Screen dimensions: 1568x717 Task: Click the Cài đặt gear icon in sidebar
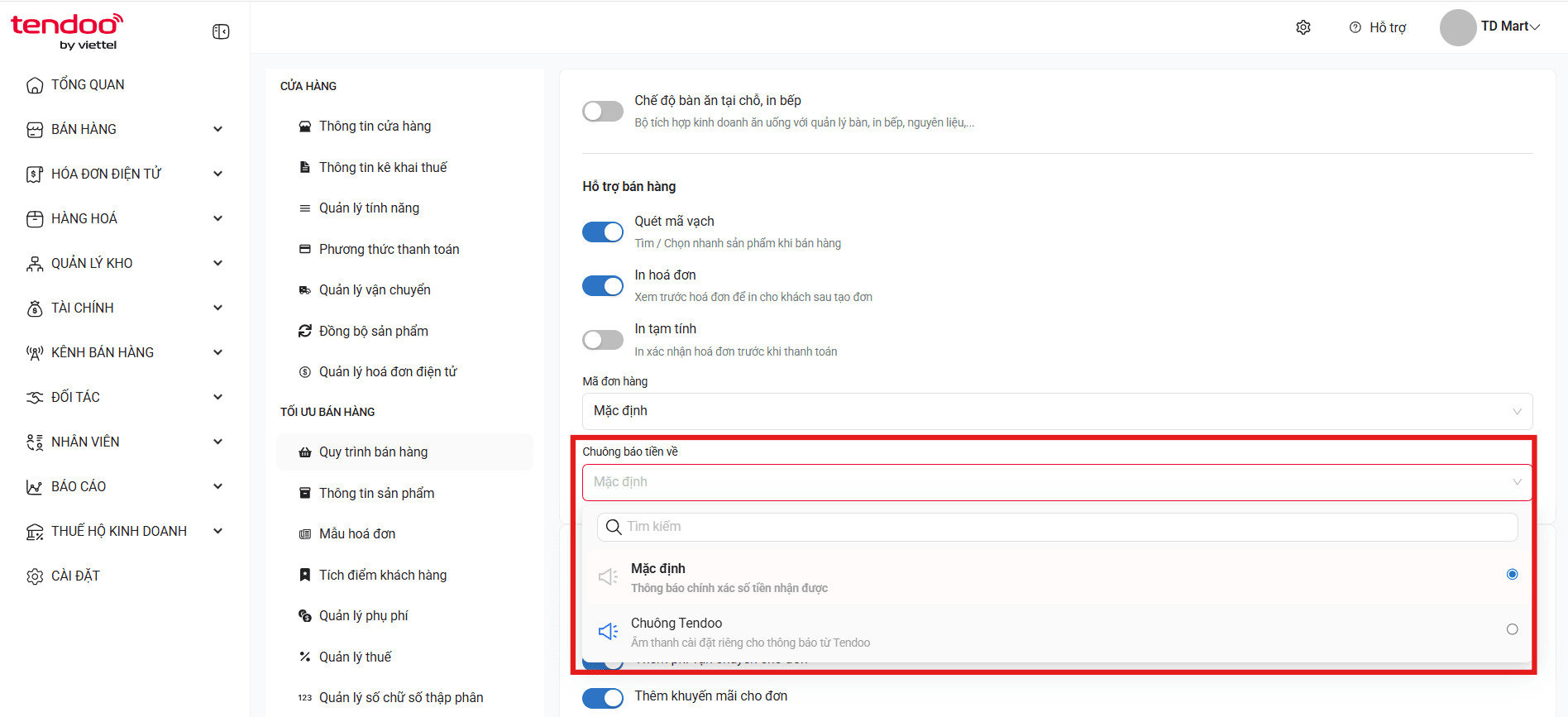[35, 576]
